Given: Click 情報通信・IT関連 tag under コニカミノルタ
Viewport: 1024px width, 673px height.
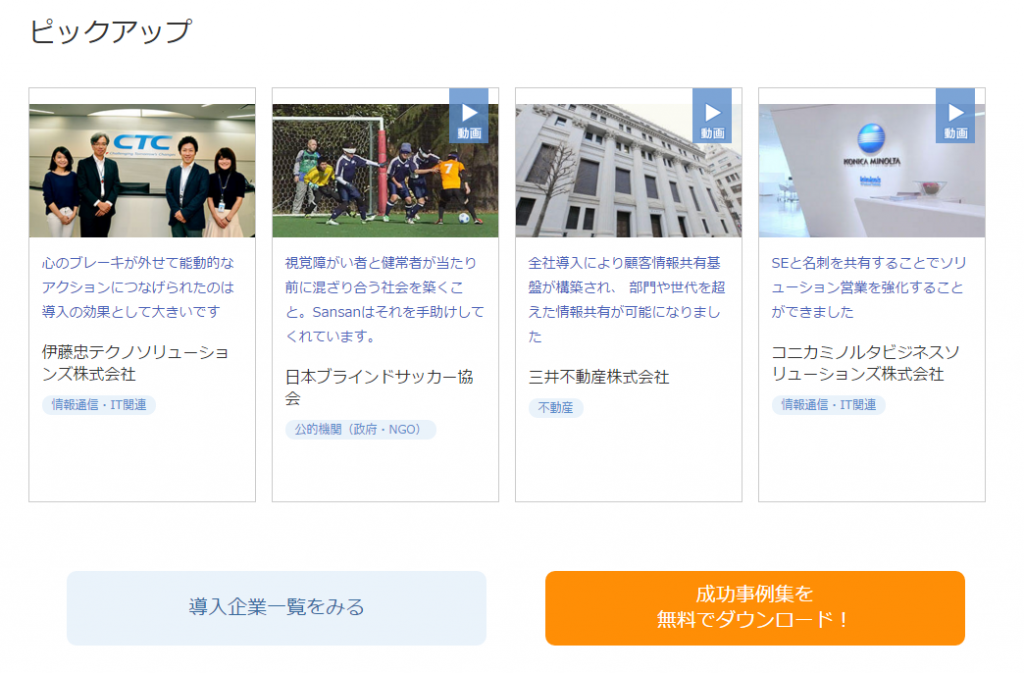Looking at the screenshot, I should click(828, 405).
